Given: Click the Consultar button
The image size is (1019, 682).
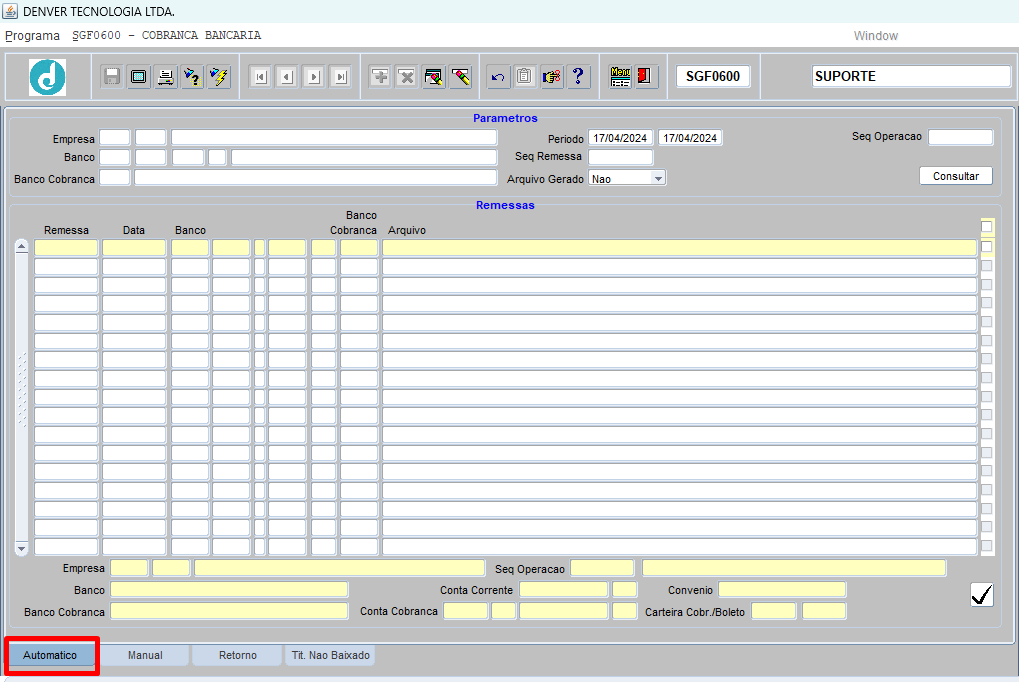Looking at the screenshot, I should coord(956,176).
